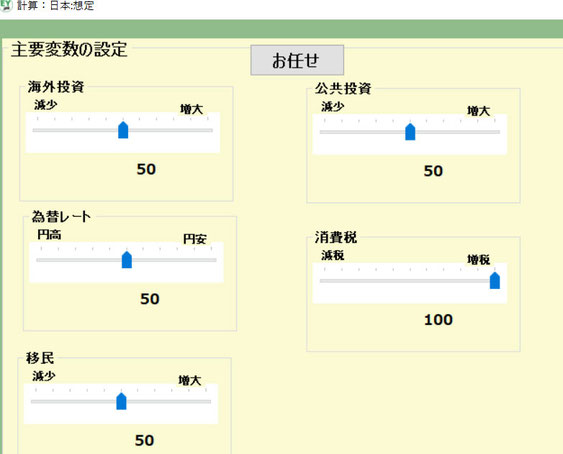Click 海外投資 slider track near 増大 end
The image size is (563, 454).
click(x=194, y=130)
